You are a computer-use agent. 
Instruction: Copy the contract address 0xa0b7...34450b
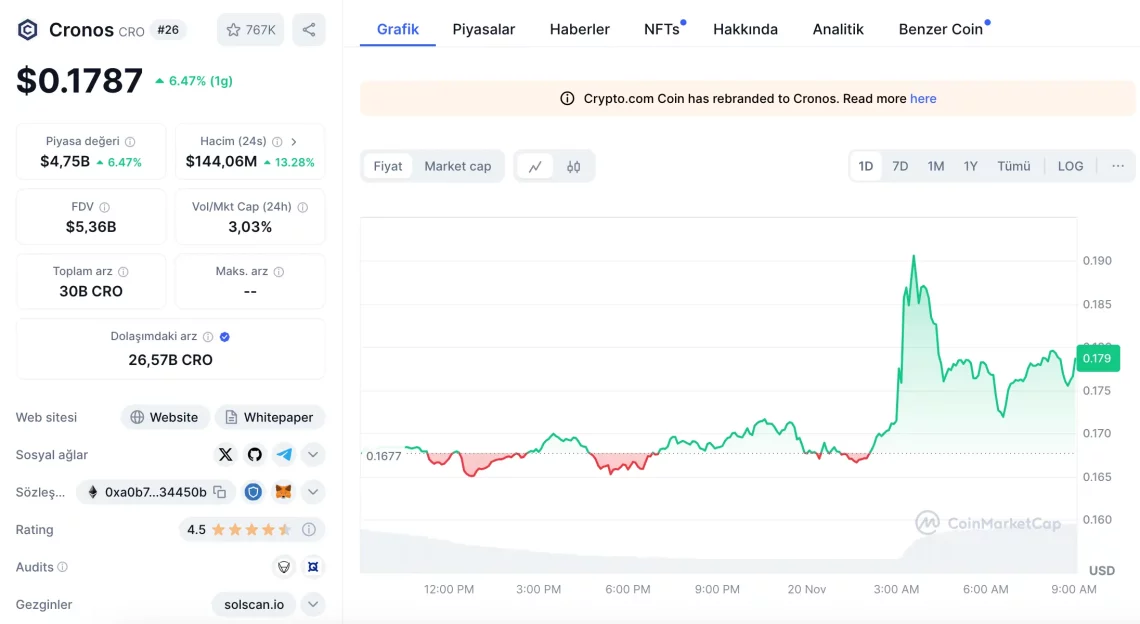point(219,492)
